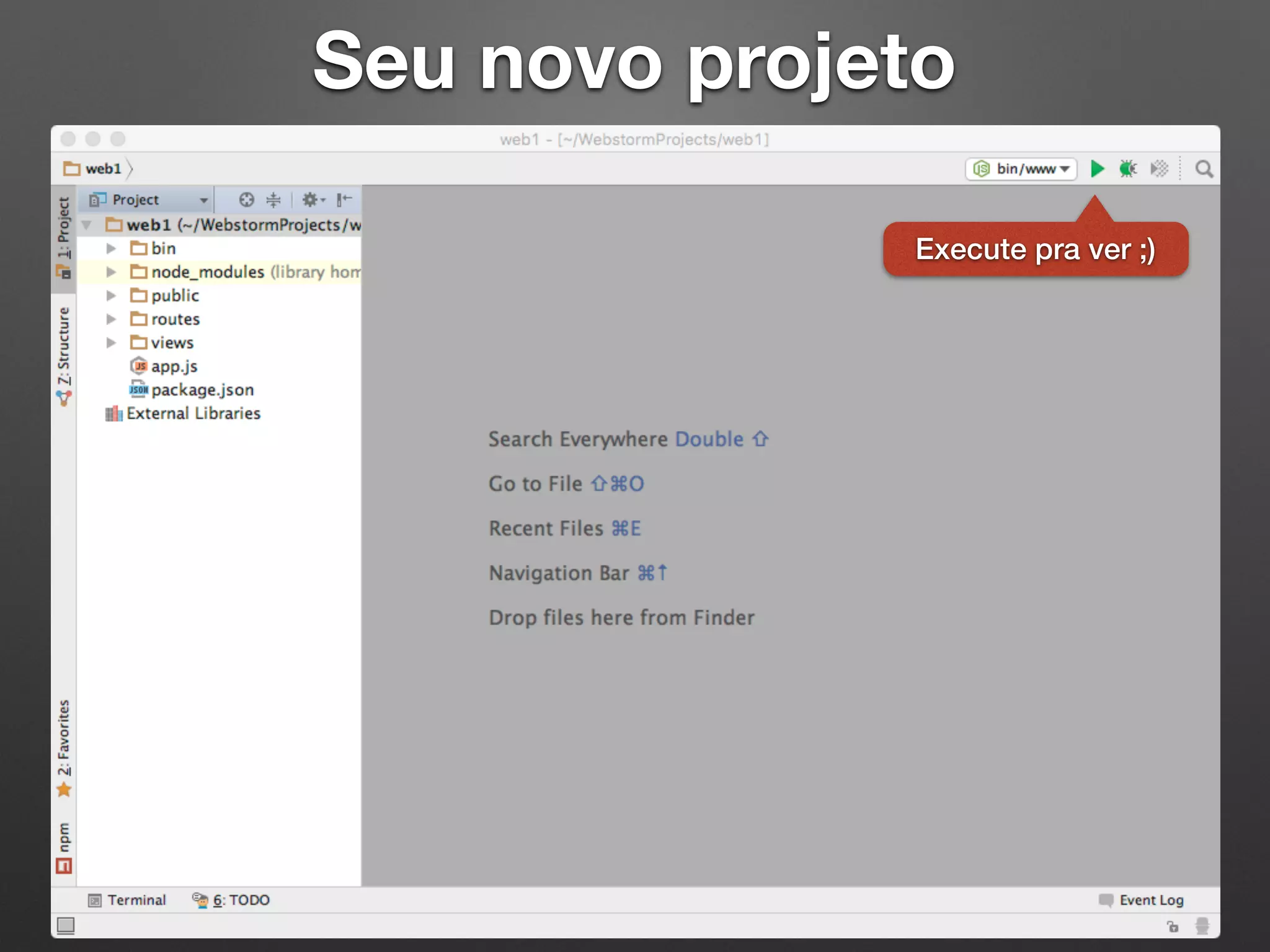Viewport: 1270px width, 952px height.
Task: Select web1 project root row
Action: (220, 225)
